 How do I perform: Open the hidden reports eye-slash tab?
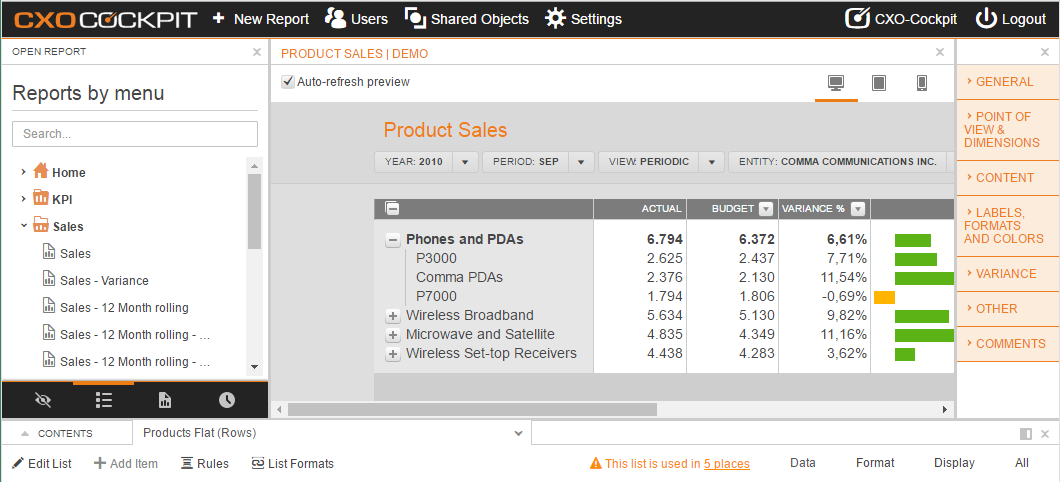tap(43, 400)
